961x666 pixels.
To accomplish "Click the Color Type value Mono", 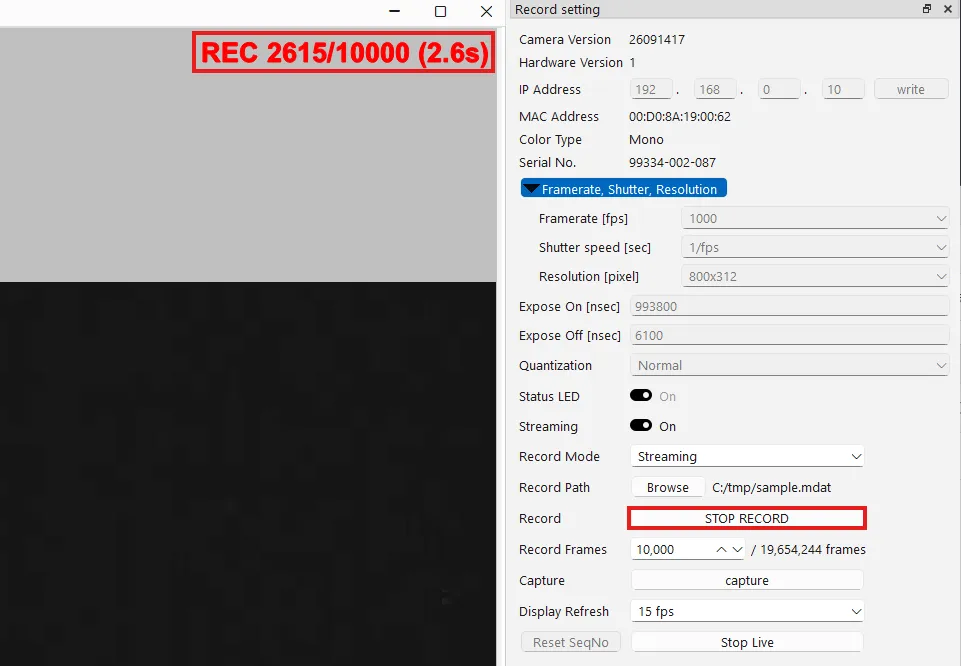I will [646, 139].
